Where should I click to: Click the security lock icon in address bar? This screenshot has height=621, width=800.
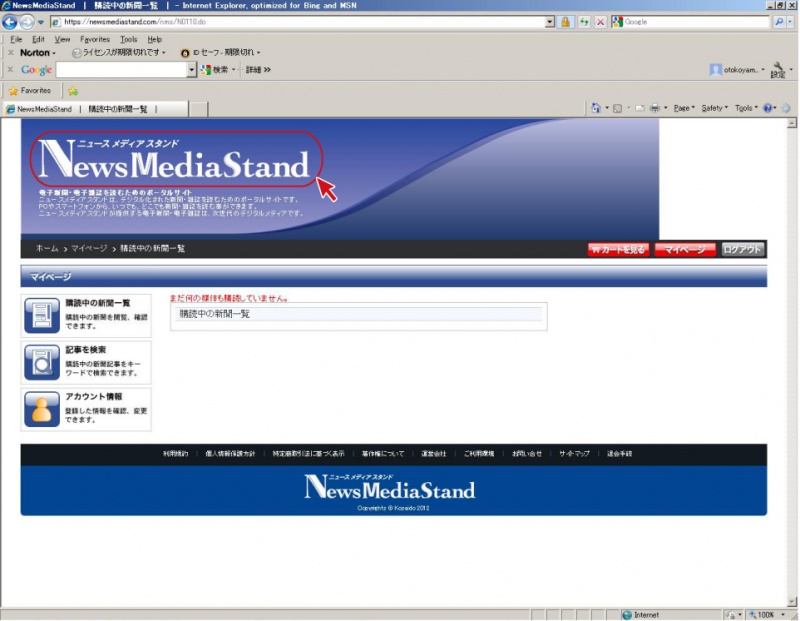tap(565, 22)
